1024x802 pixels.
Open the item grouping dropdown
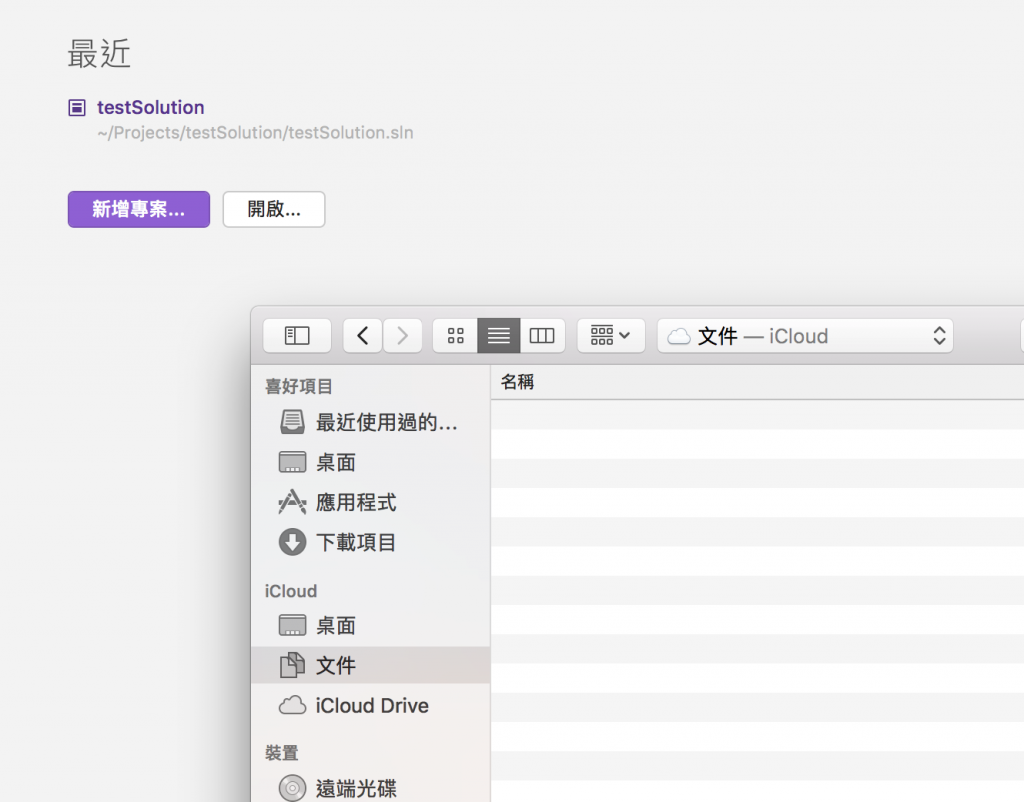pyautogui.click(x=611, y=336)
